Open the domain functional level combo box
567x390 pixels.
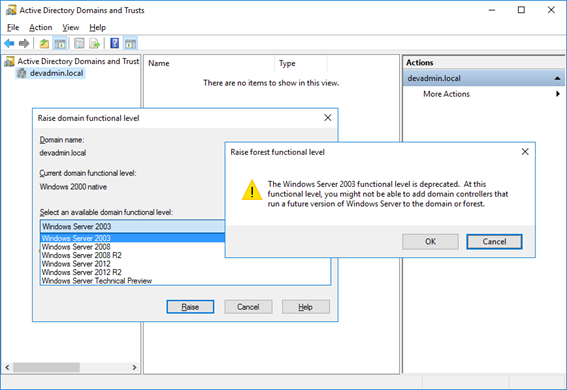132,226
